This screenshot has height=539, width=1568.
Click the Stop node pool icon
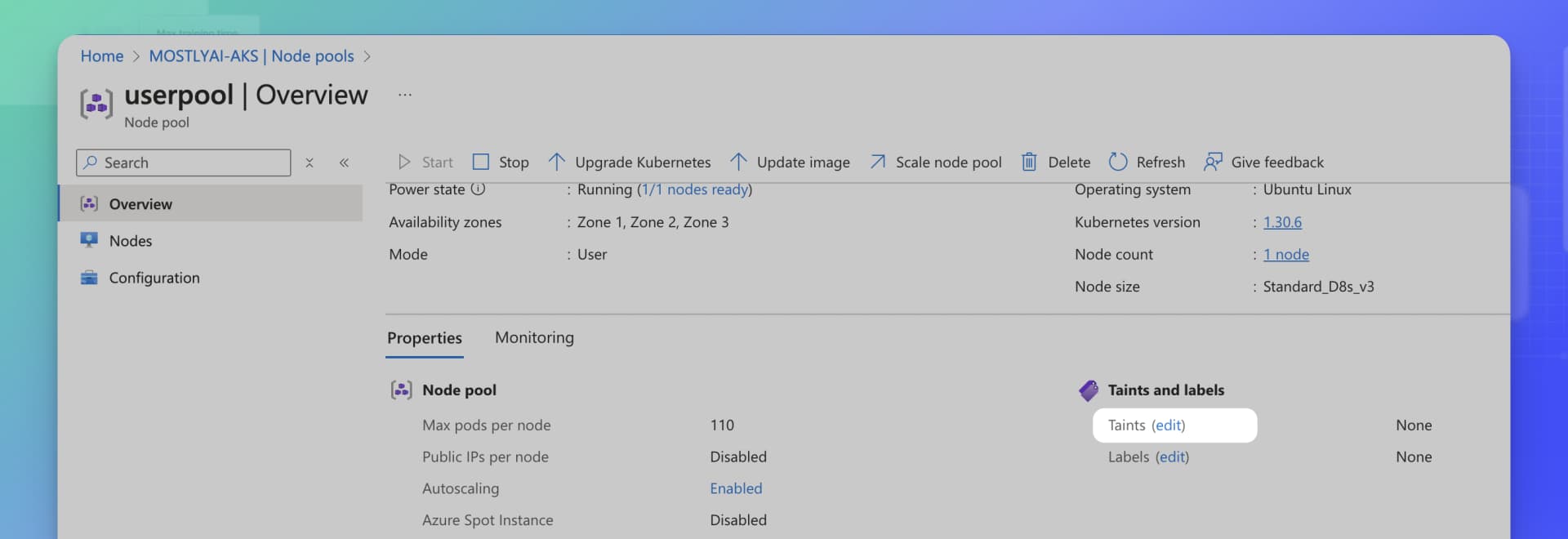pyautogui.click(x=481, y=162)
